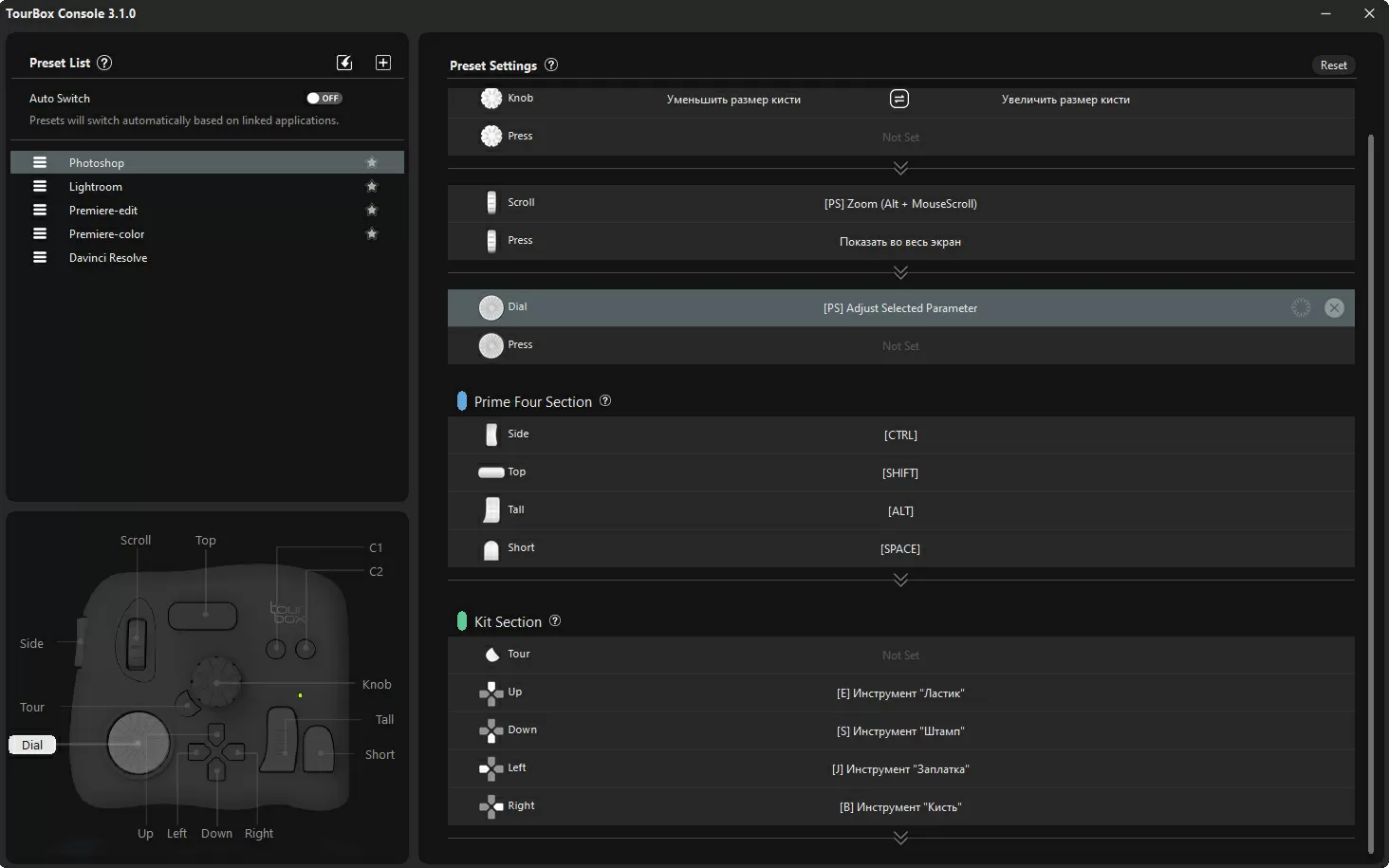Click the drag handle icon for Lightroom
The image size is (1389, 868).
[40, 187]
